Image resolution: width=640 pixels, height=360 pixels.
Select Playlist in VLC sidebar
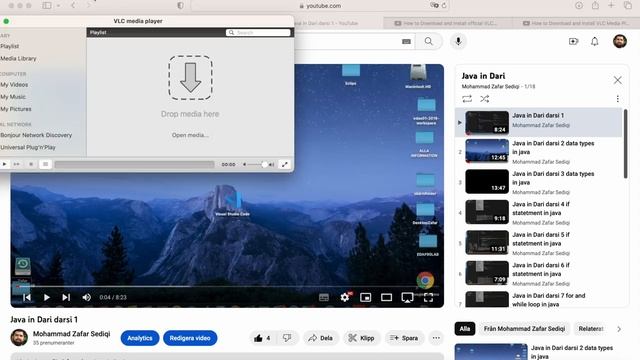(x=10, y=46)
